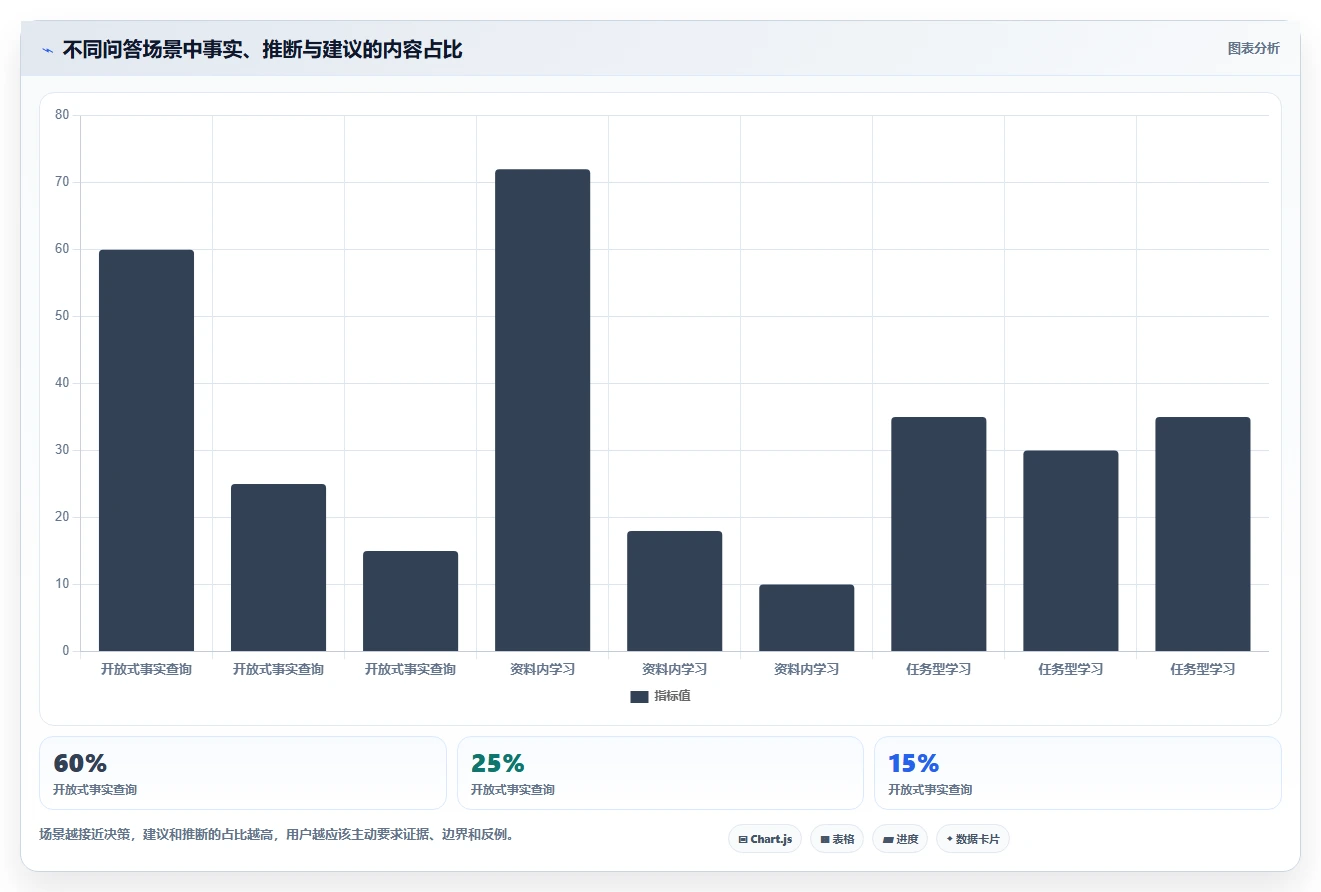Open the 15% stat card
The width and height of the screenshot is (1321, 892).
[1078, 773]
